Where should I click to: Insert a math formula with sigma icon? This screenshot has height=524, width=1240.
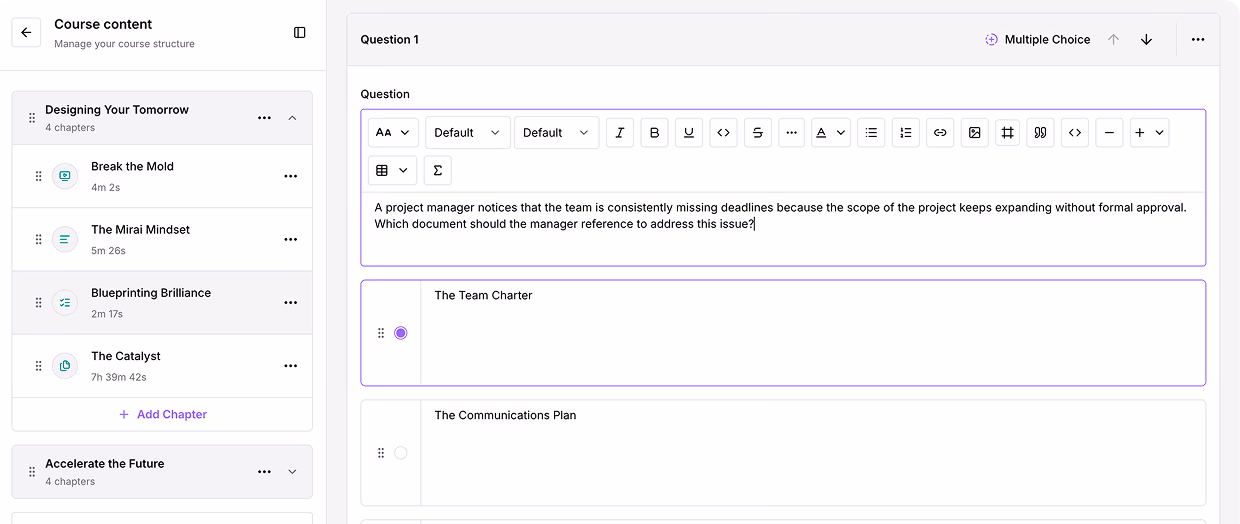[438, 171]
